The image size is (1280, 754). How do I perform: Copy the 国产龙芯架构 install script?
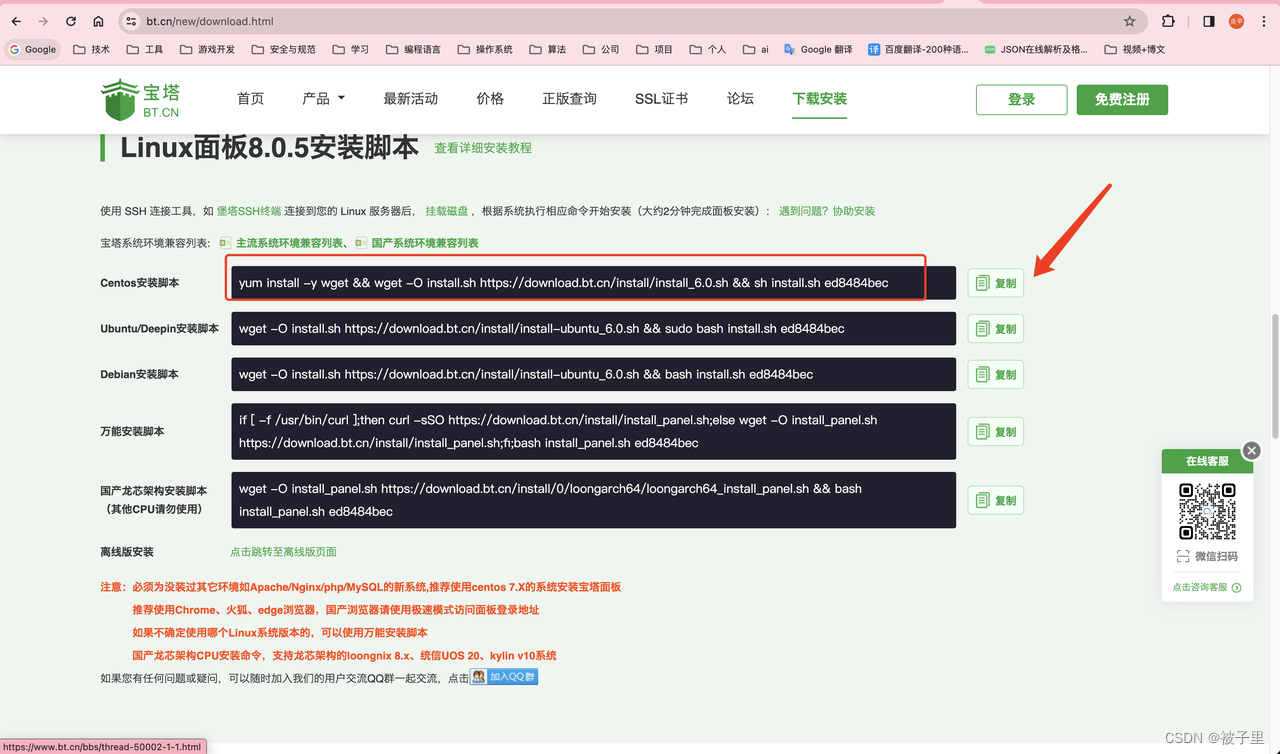[x=995, y=500]
